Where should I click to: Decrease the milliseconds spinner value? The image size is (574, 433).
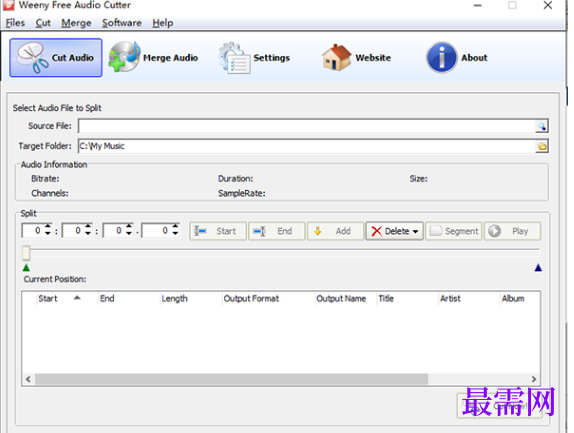(x=175, y=234)
